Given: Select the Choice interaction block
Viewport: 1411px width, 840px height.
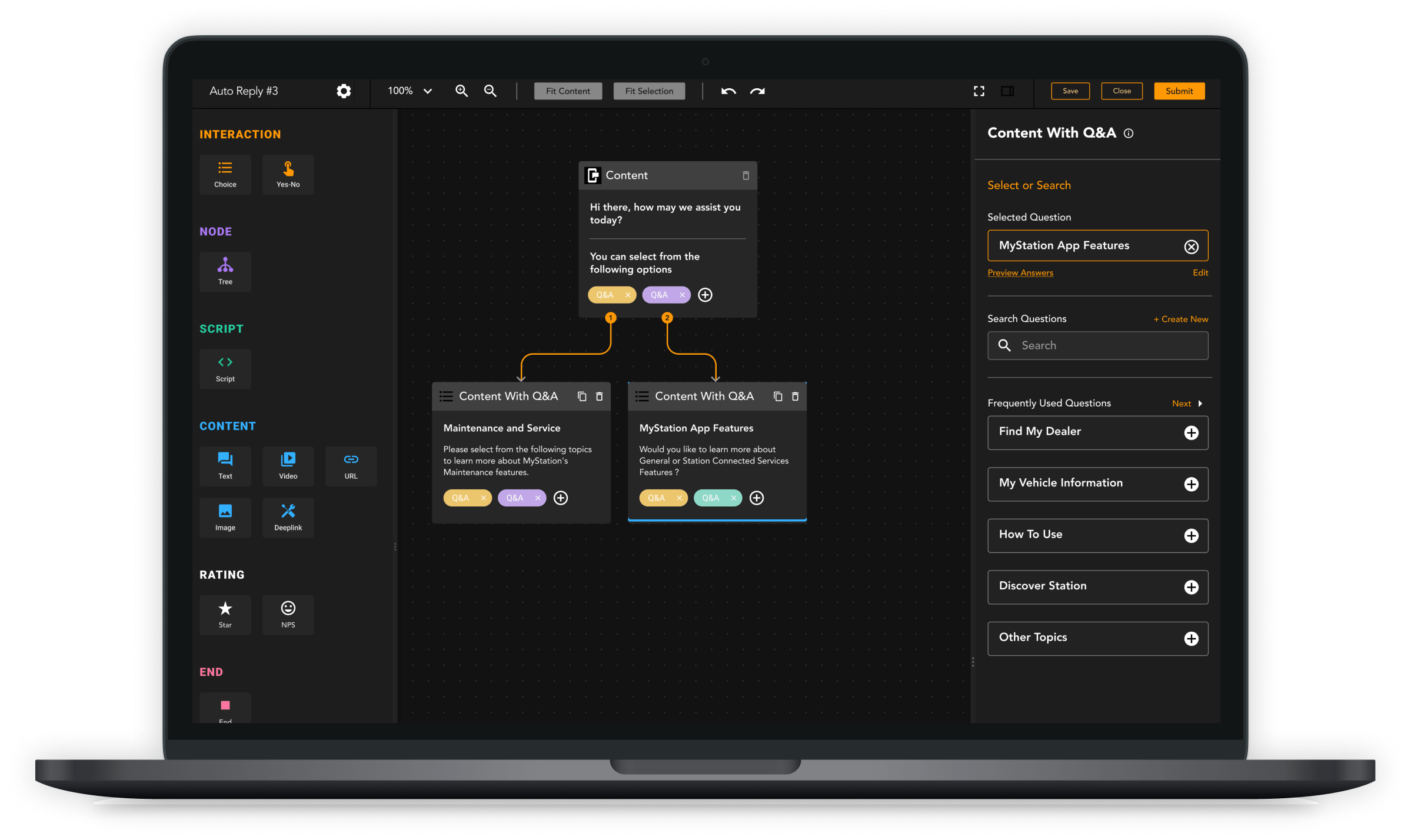Looking at the screenshot, I should 225,174.
